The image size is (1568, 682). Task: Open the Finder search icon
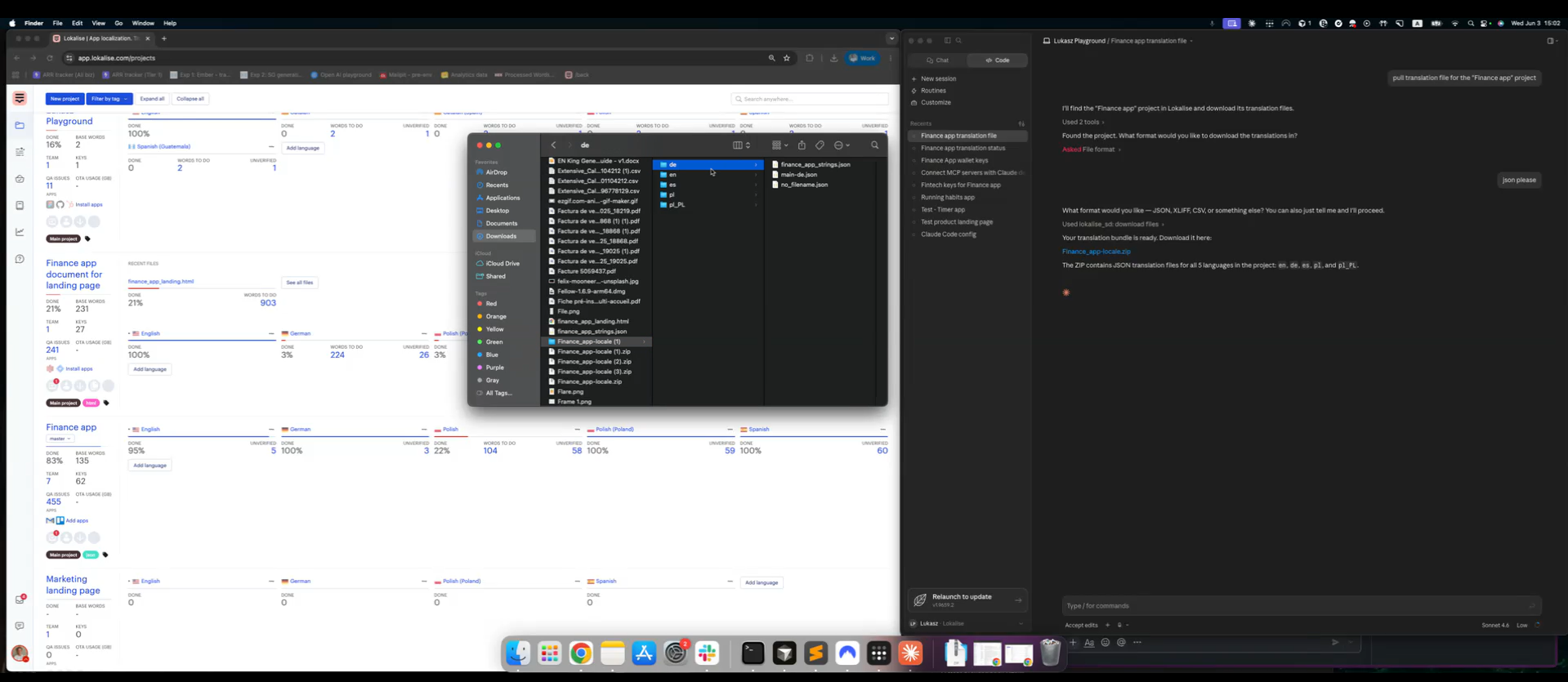pyautogui.click(x=874, y=145)
